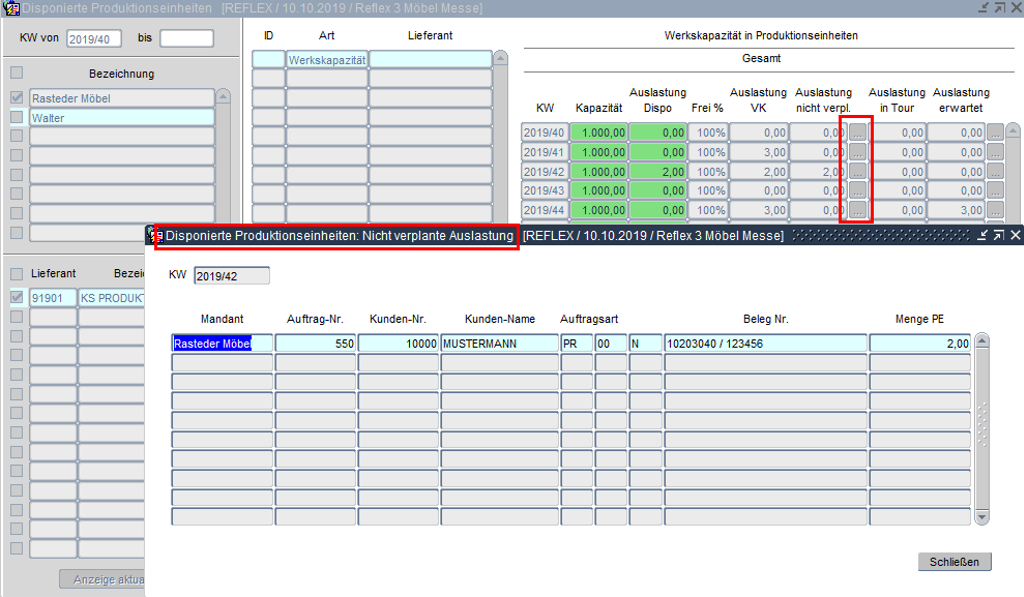Click the Schließen button

click(954, 561)
